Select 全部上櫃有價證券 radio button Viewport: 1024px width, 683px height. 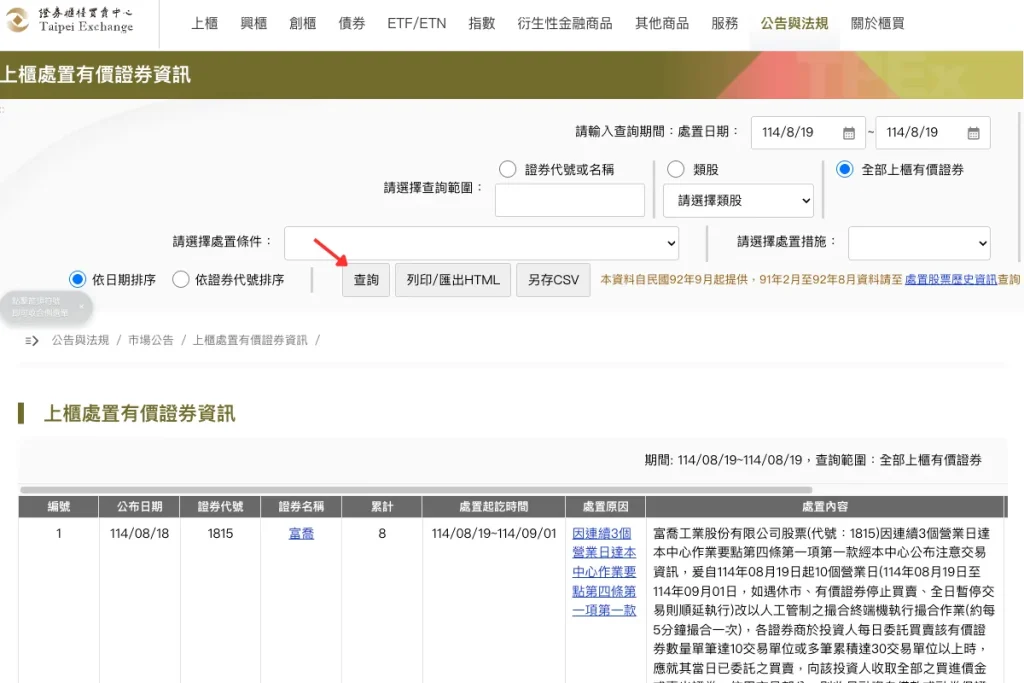pos(844,170)
